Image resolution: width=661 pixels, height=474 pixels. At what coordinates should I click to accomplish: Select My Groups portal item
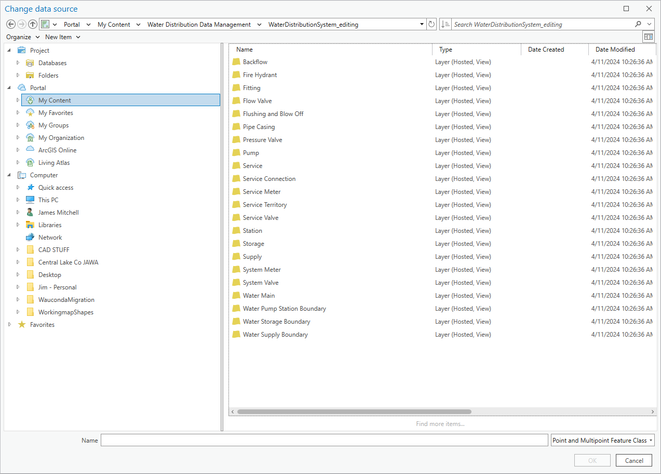point(54,125)
